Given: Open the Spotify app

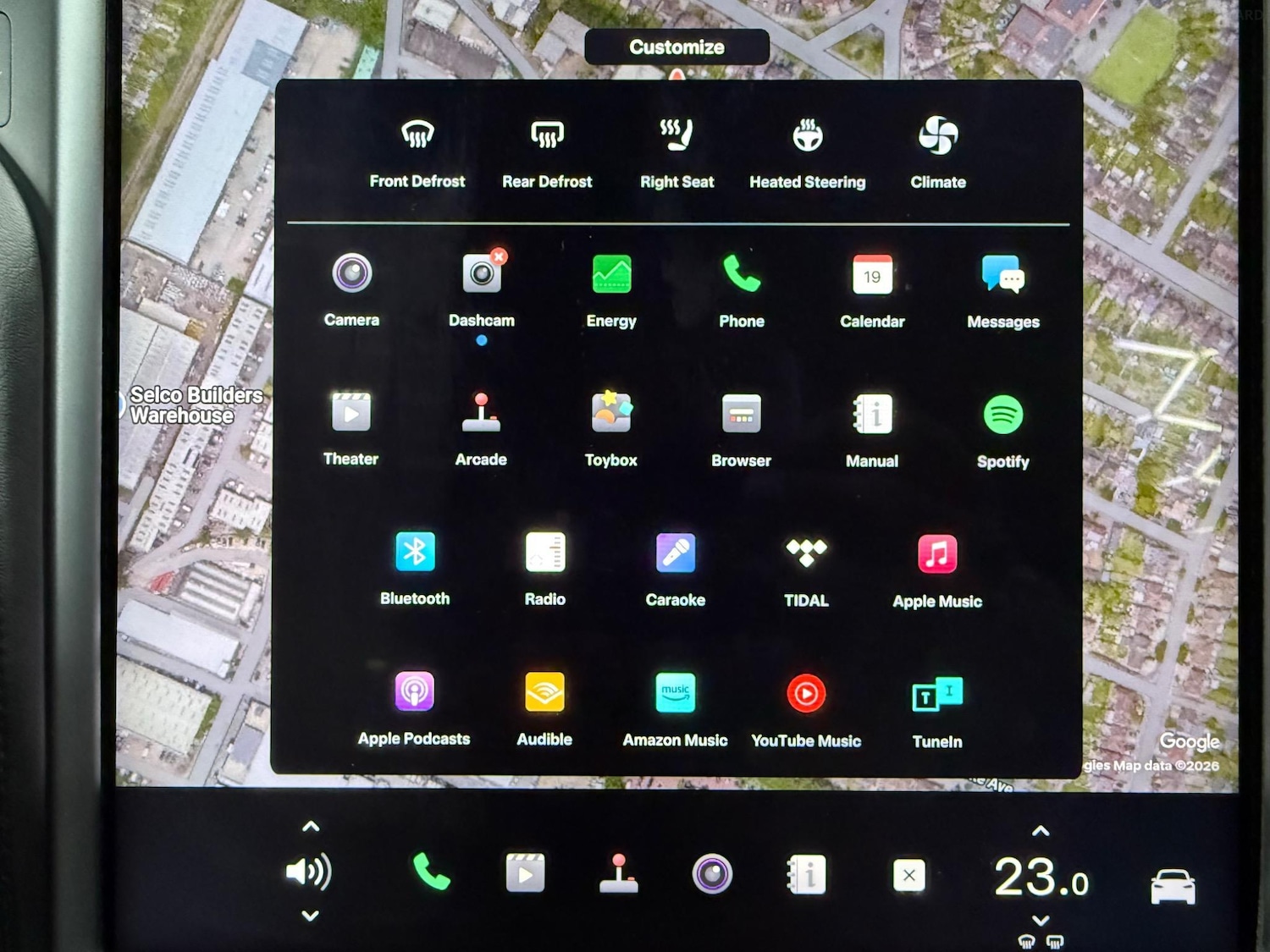Looking at the screenshot, I should tap(1002, 415).
